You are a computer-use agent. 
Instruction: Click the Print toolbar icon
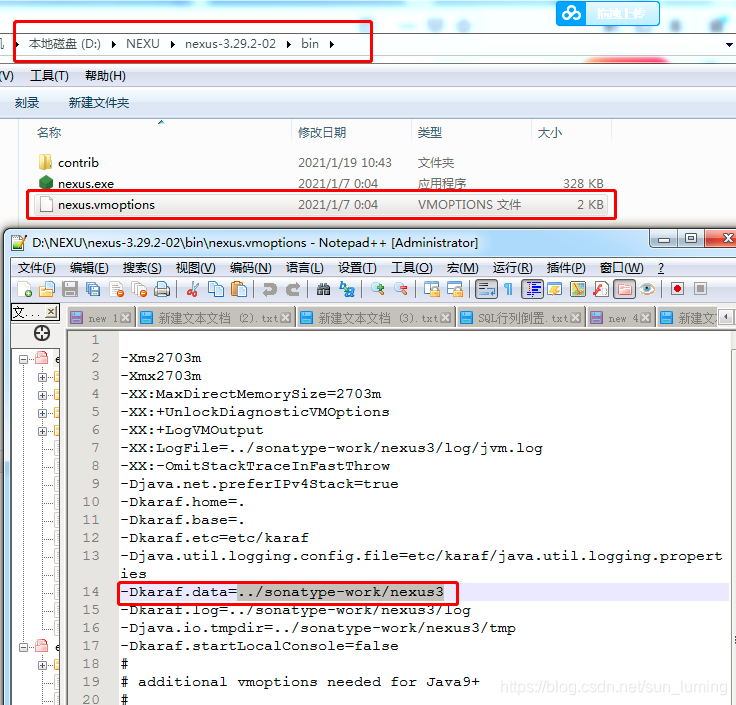pos(162,289)
